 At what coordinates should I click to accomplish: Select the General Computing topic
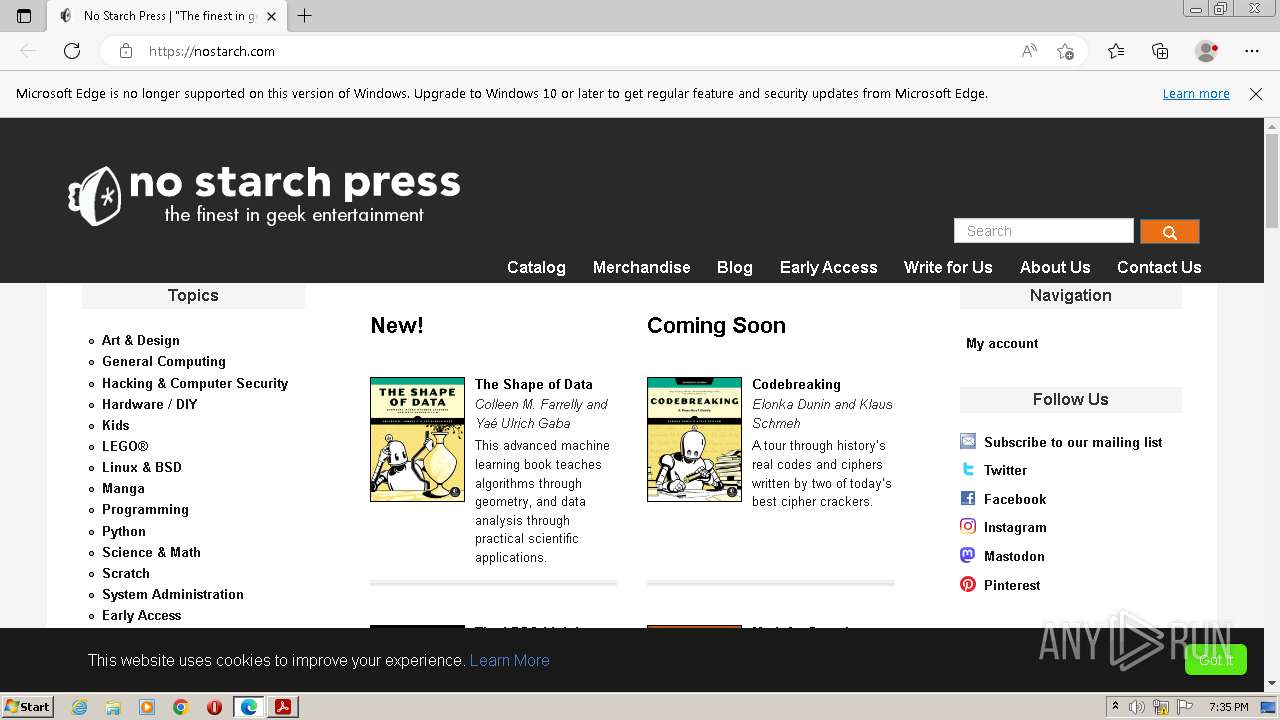[164, 361]
